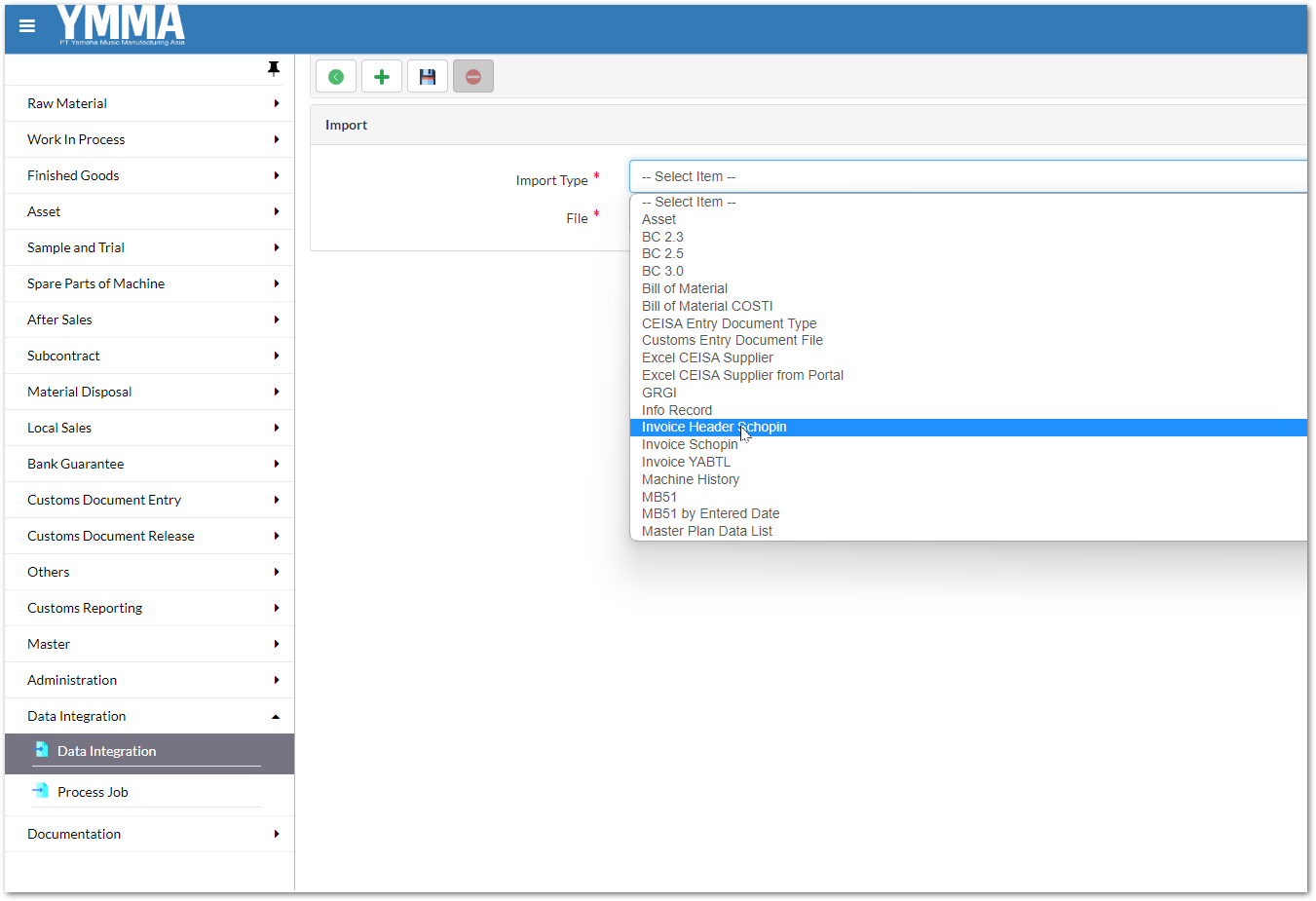The height and width of the screenshot is (901, 1316).
Task: Click the sidebar pin icon
Action: pos(274,68)
